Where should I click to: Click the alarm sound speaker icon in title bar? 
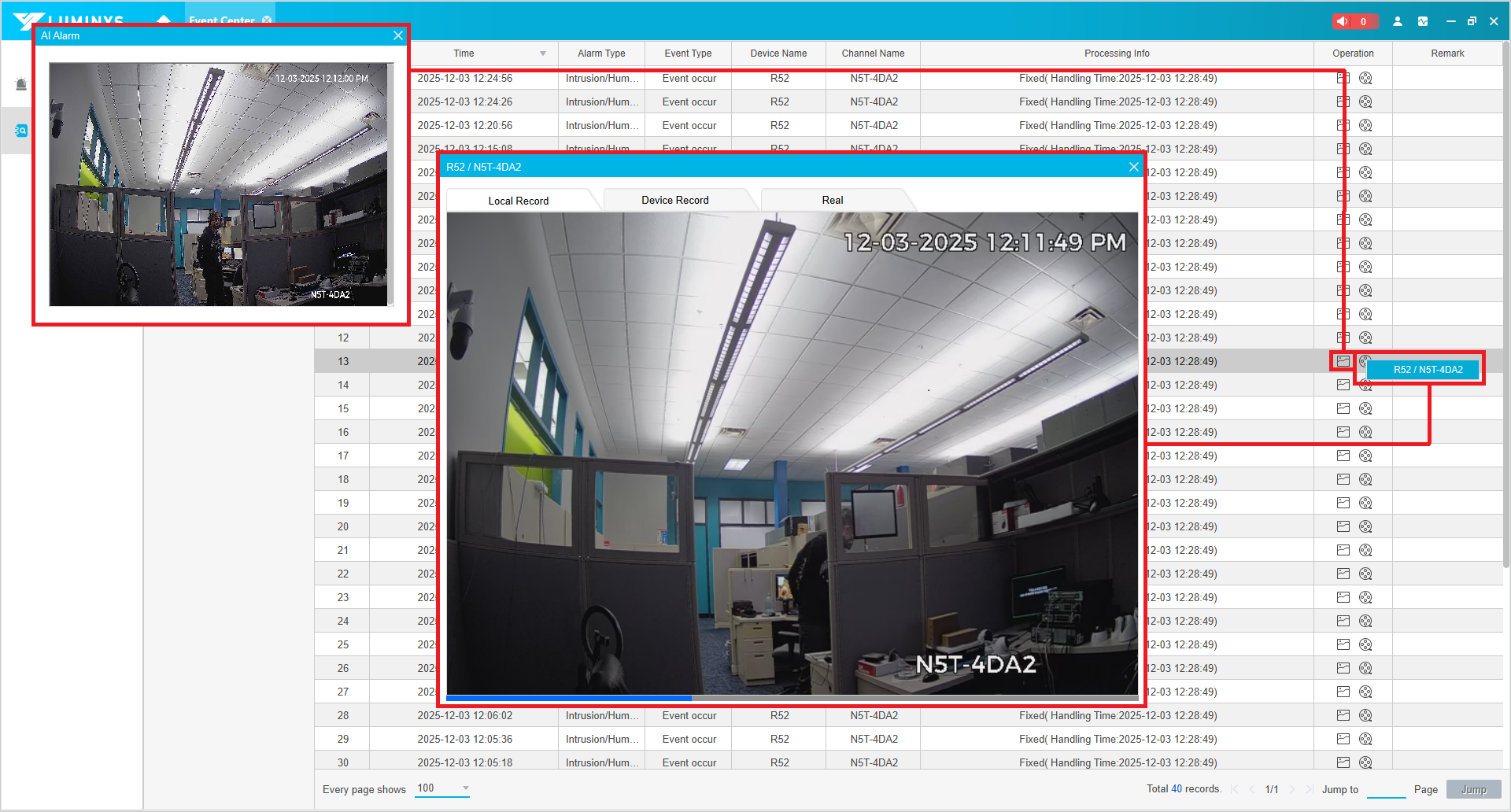pos(1343,21)
